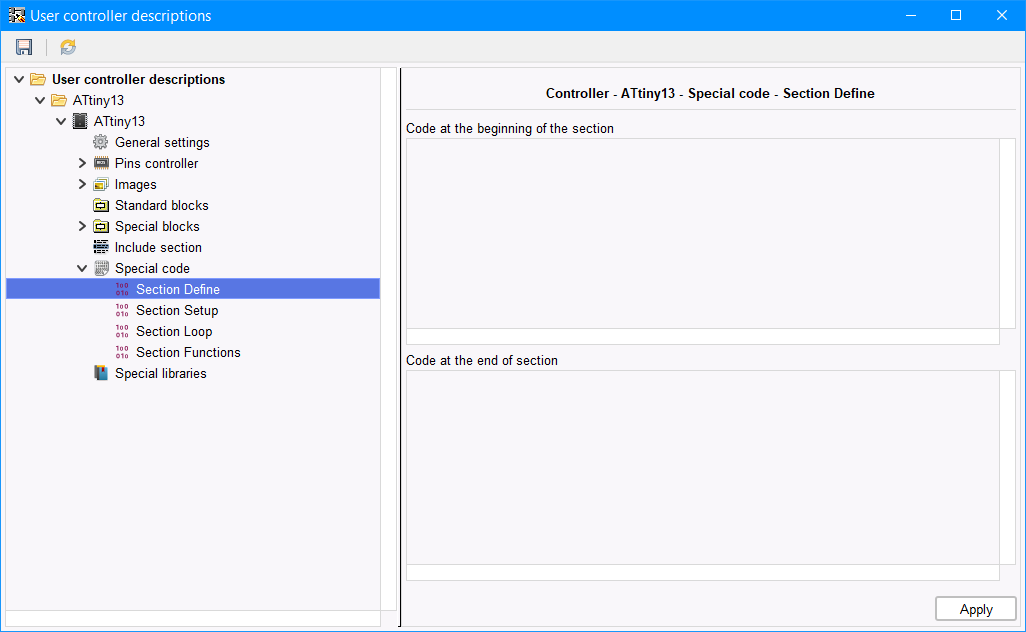Image resolution: width=1026 pixels, height=632 pixels.
Task: Click the Images picture icon
Action: click(x=101, y=184)
